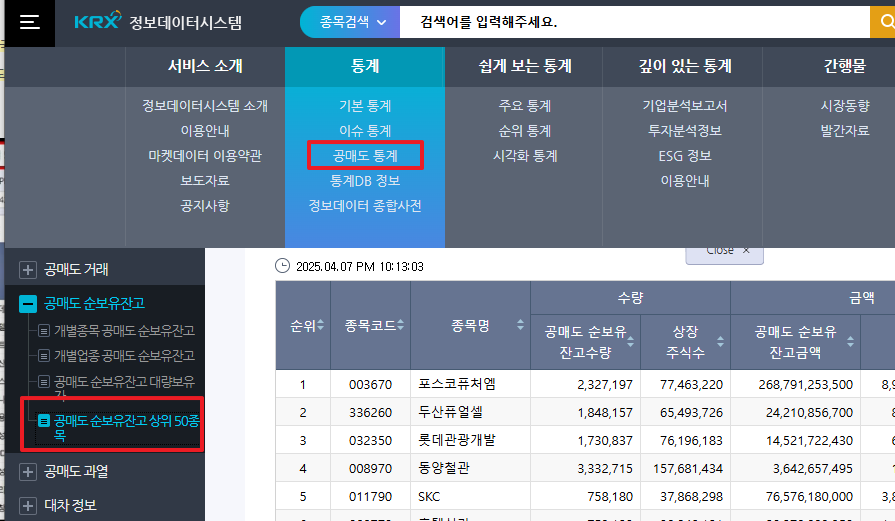Screen dimensions: 895x521
Task: Open 발간자료 link
Action: pos(844,131)
